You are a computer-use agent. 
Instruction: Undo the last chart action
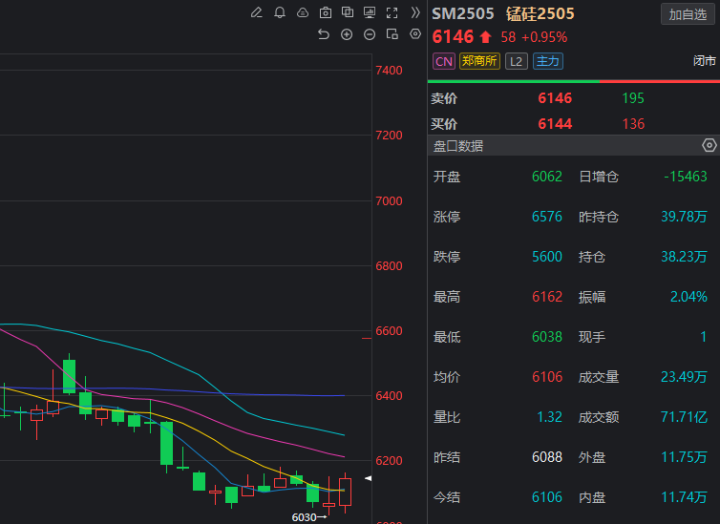coord(323,34)
